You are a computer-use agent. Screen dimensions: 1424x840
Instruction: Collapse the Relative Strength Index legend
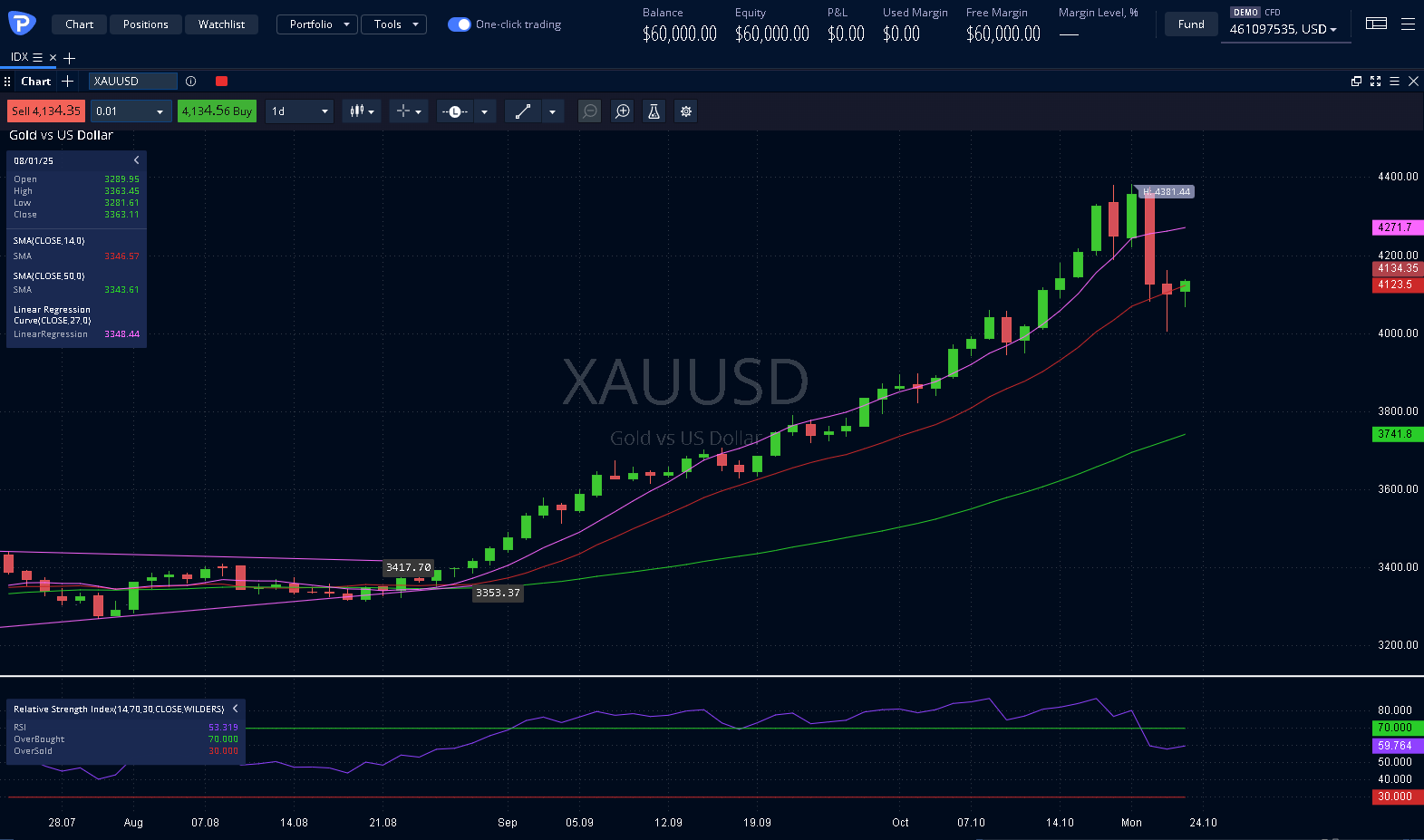click(x=235, y=709)
